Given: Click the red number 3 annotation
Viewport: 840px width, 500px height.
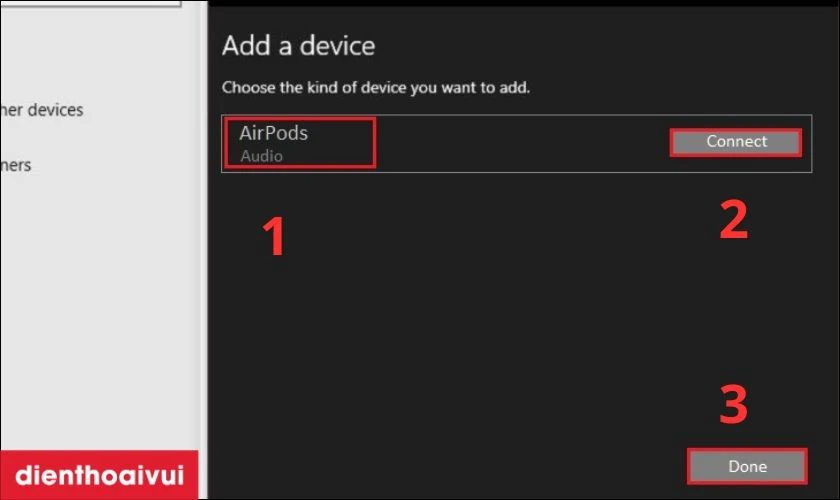Looking at the screenshot, I should pos(733,404).
